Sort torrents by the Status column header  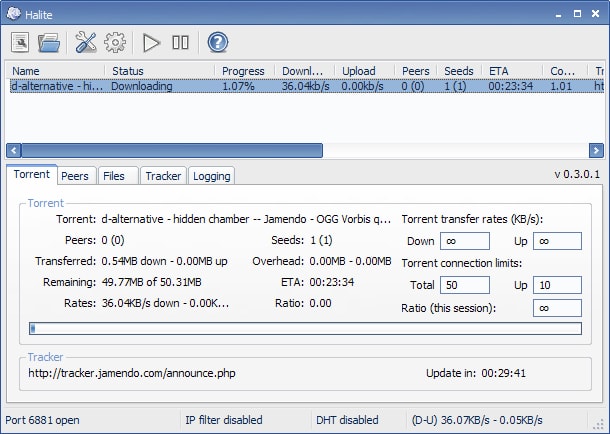pos(160,71)
